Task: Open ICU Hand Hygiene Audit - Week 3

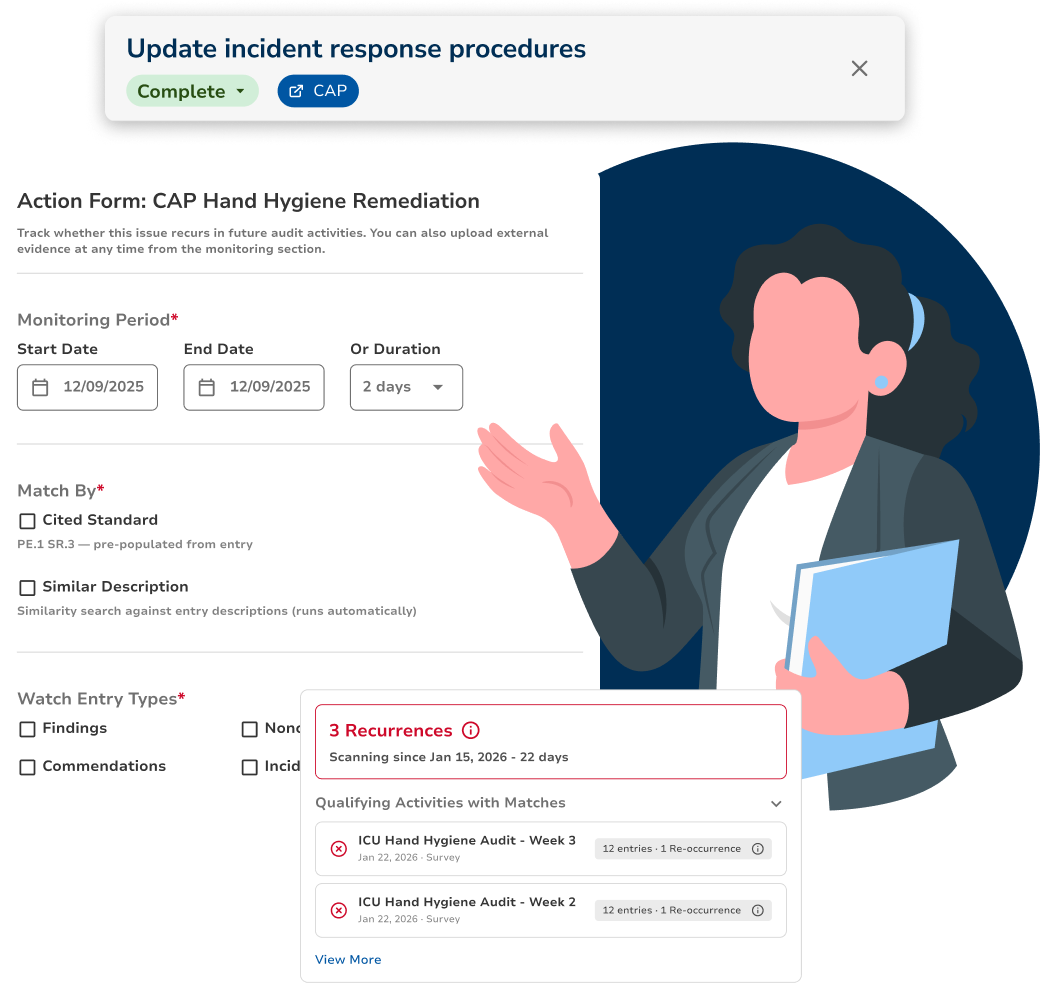Action: pos(551,849)
